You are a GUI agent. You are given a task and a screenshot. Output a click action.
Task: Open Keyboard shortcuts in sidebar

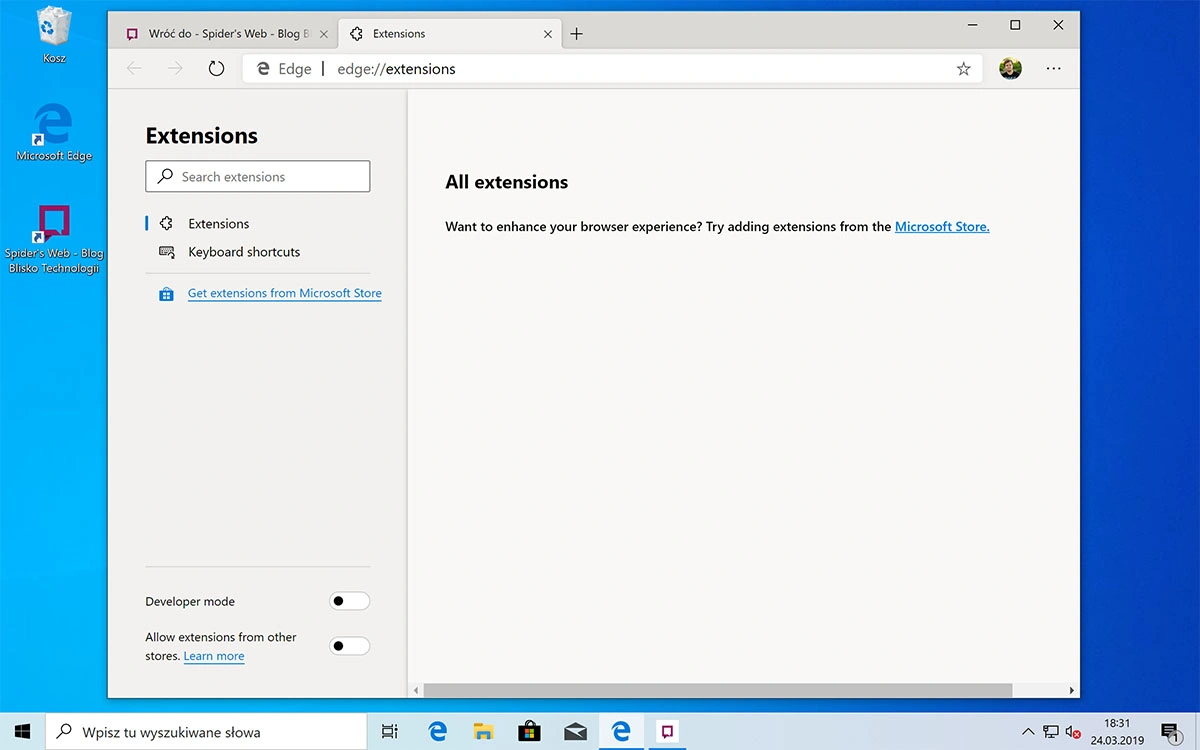coord(244,252)
